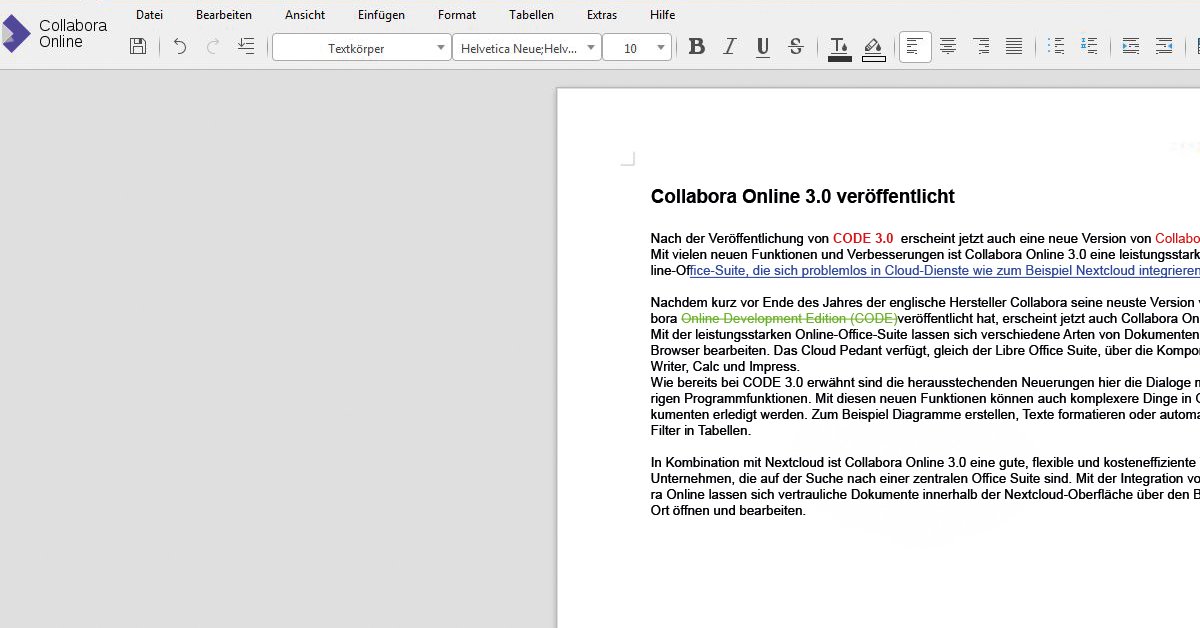Viewport: 1200px width, 628px height.
Task: Click the red CODE 3.0 text
Action: coord(863,238)
